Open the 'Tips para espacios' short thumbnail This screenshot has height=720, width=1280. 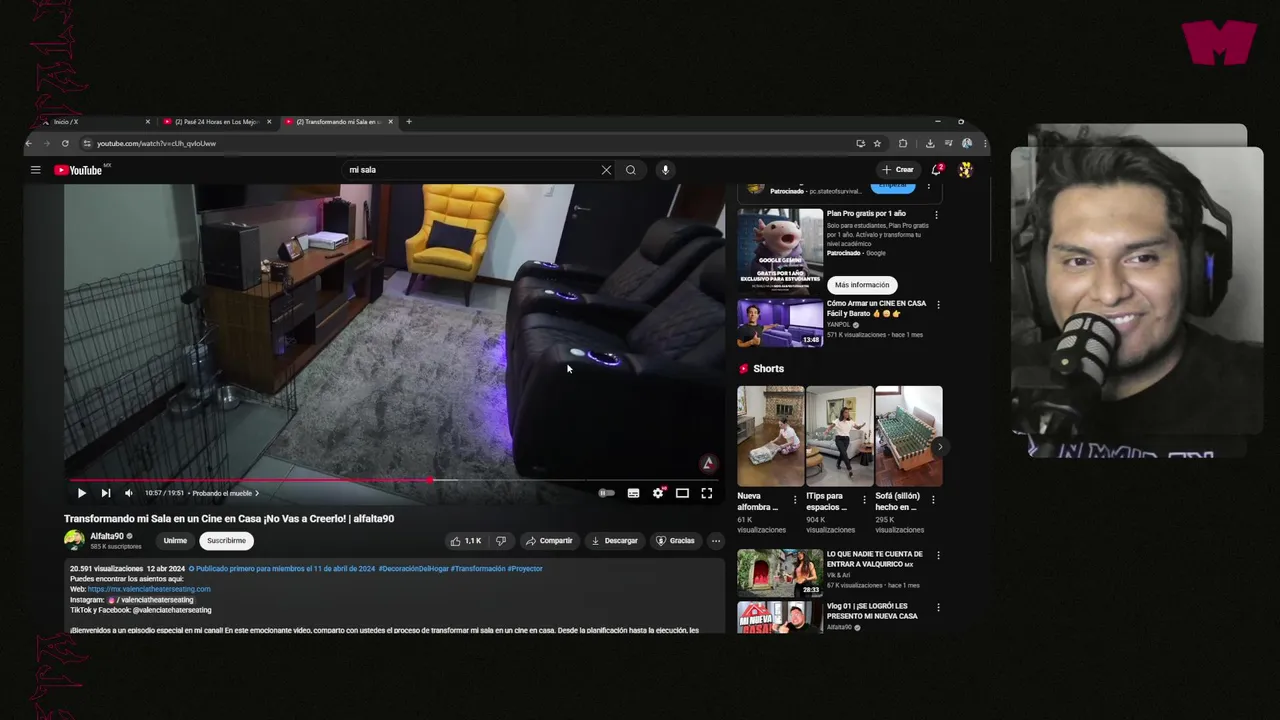click(839, 436)
